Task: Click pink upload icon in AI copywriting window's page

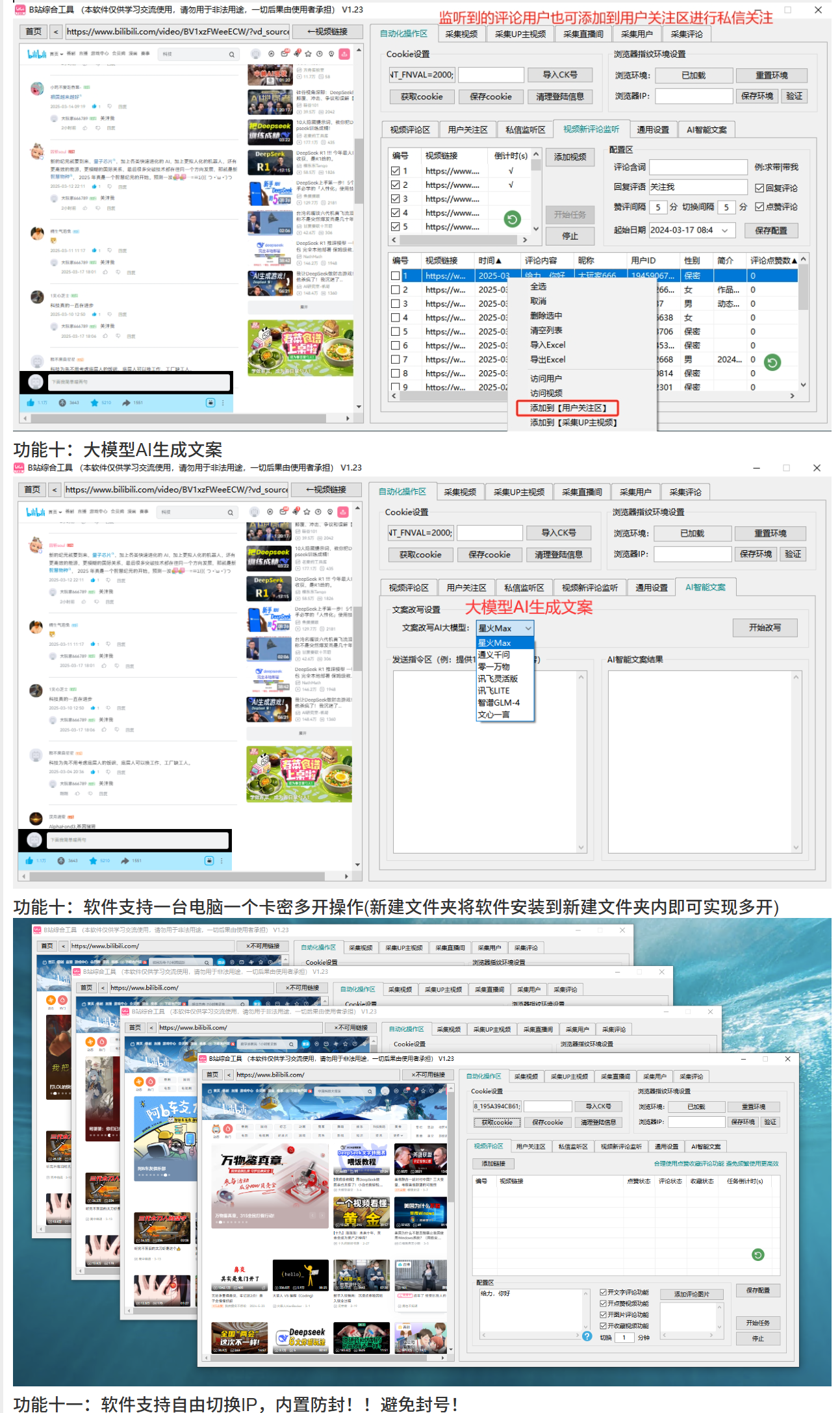Action: [x=343, y=512]
